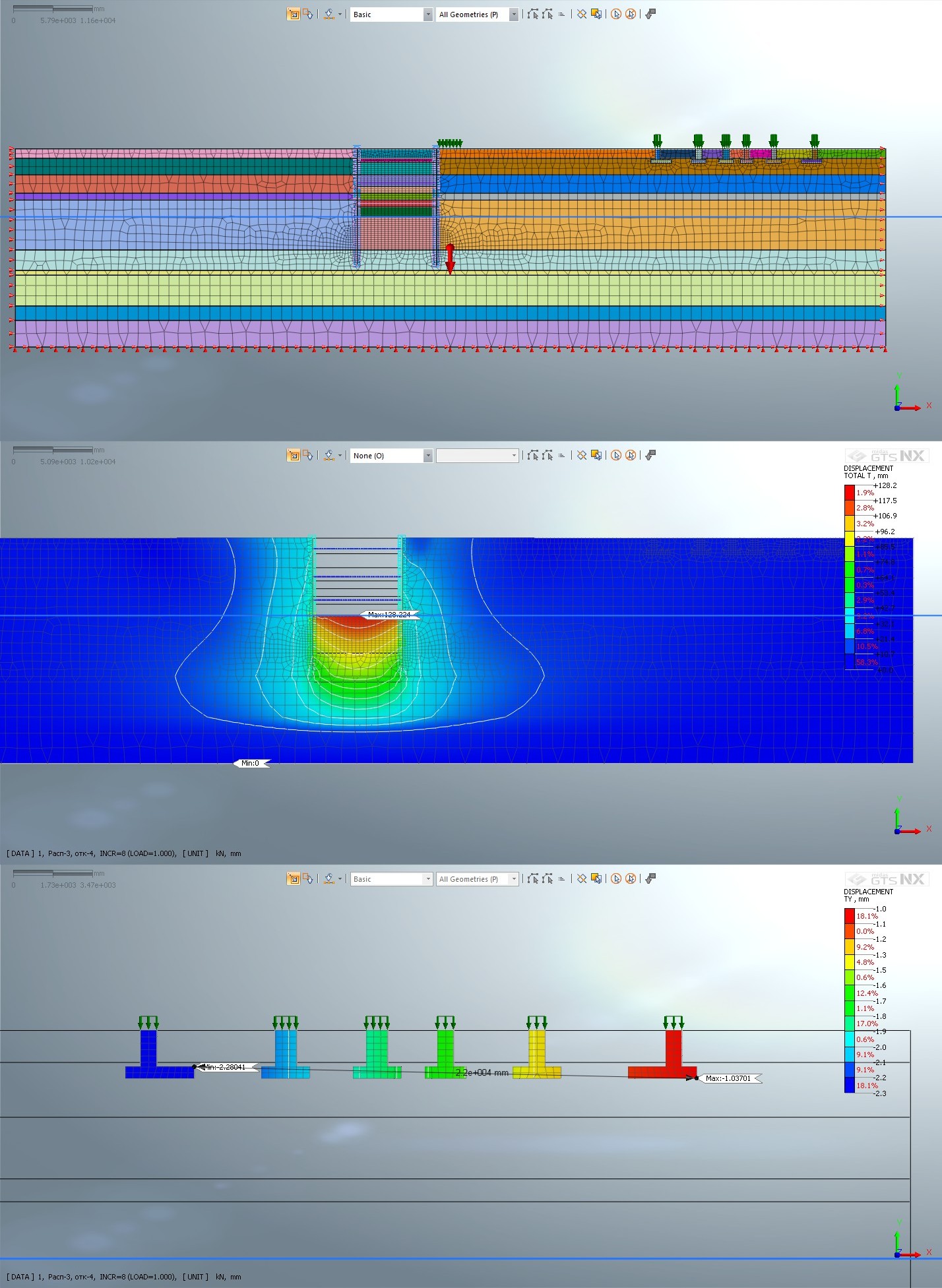Click the first polyline select icon in the mesh model view

[x=533, y=14]
